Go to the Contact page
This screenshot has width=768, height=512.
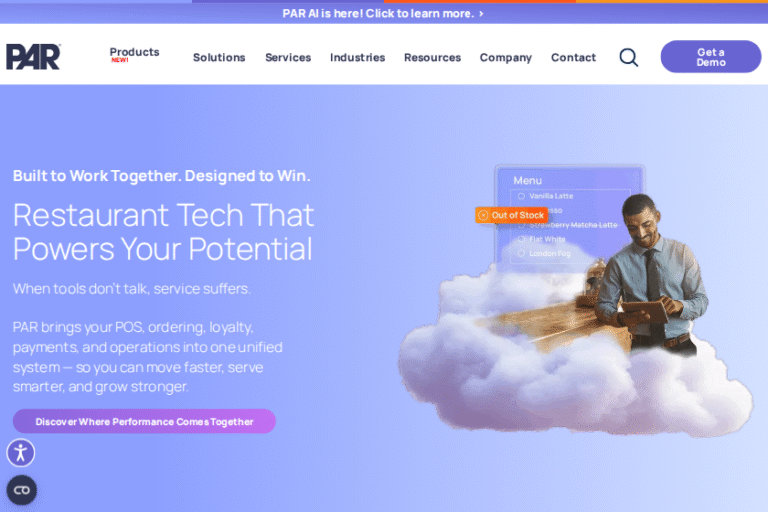point(574,57)
